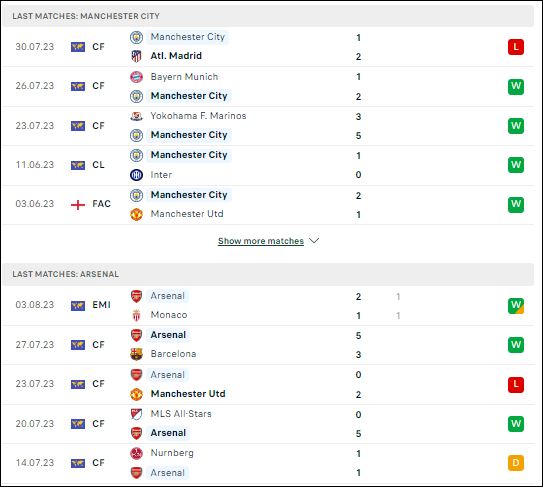Click the Bayern Munich club crest
This screenshot has width=543, height=487.
click(136, 77)
